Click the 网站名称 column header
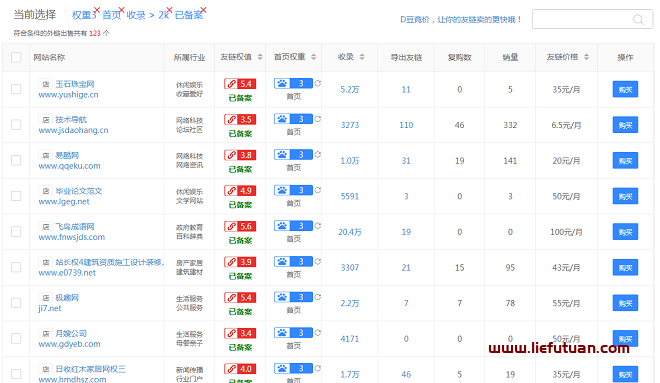 49,57
